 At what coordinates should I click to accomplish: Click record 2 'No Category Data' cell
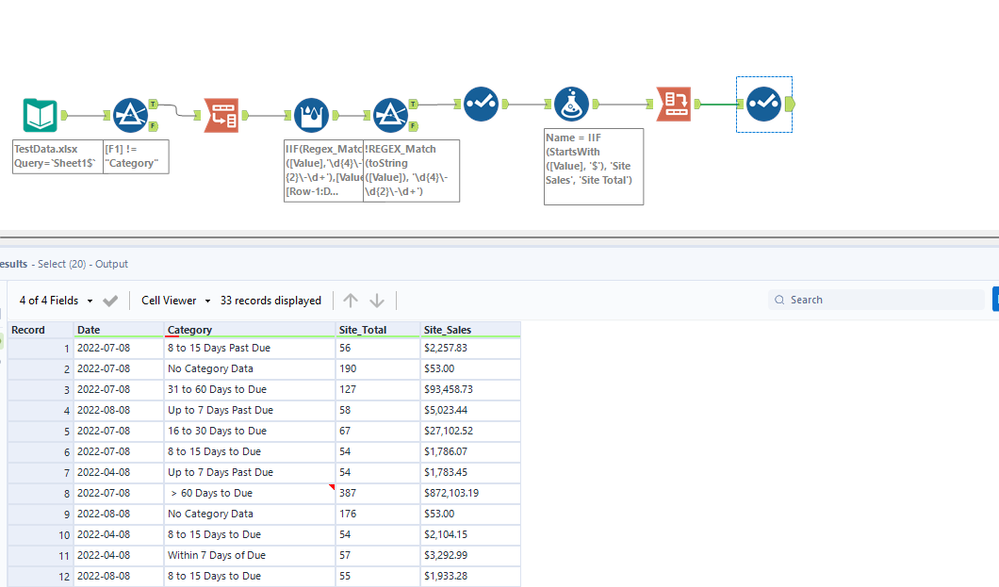click(250, 368)
